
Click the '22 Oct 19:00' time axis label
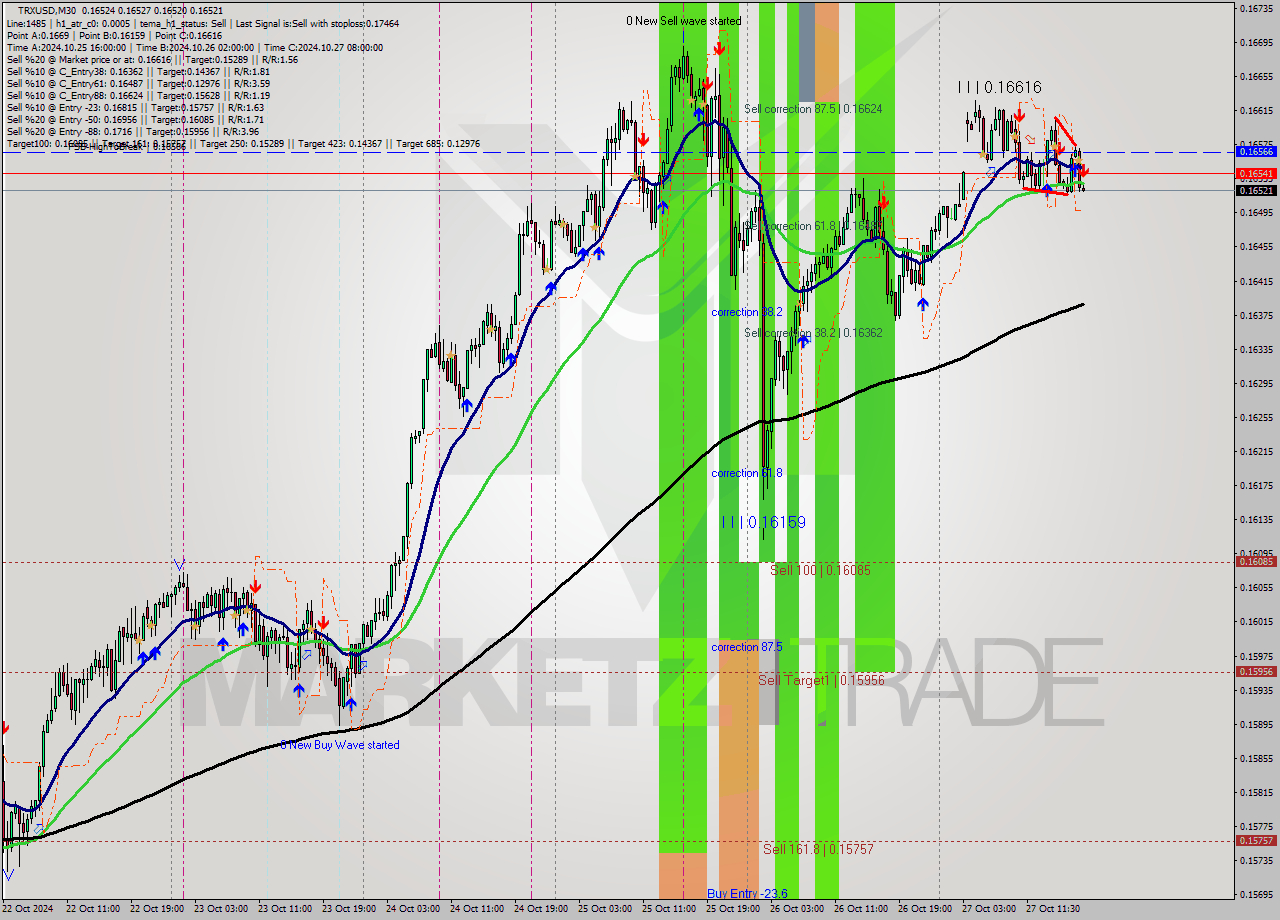coord(156,909)
